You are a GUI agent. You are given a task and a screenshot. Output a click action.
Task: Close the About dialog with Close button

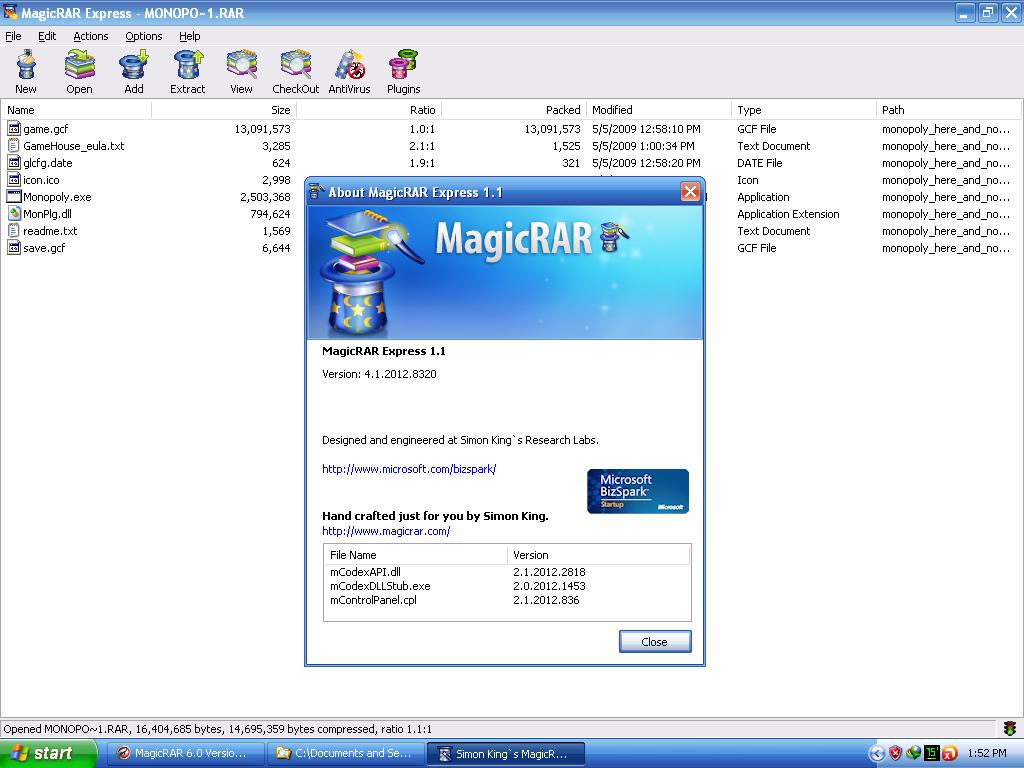point(655,642)
